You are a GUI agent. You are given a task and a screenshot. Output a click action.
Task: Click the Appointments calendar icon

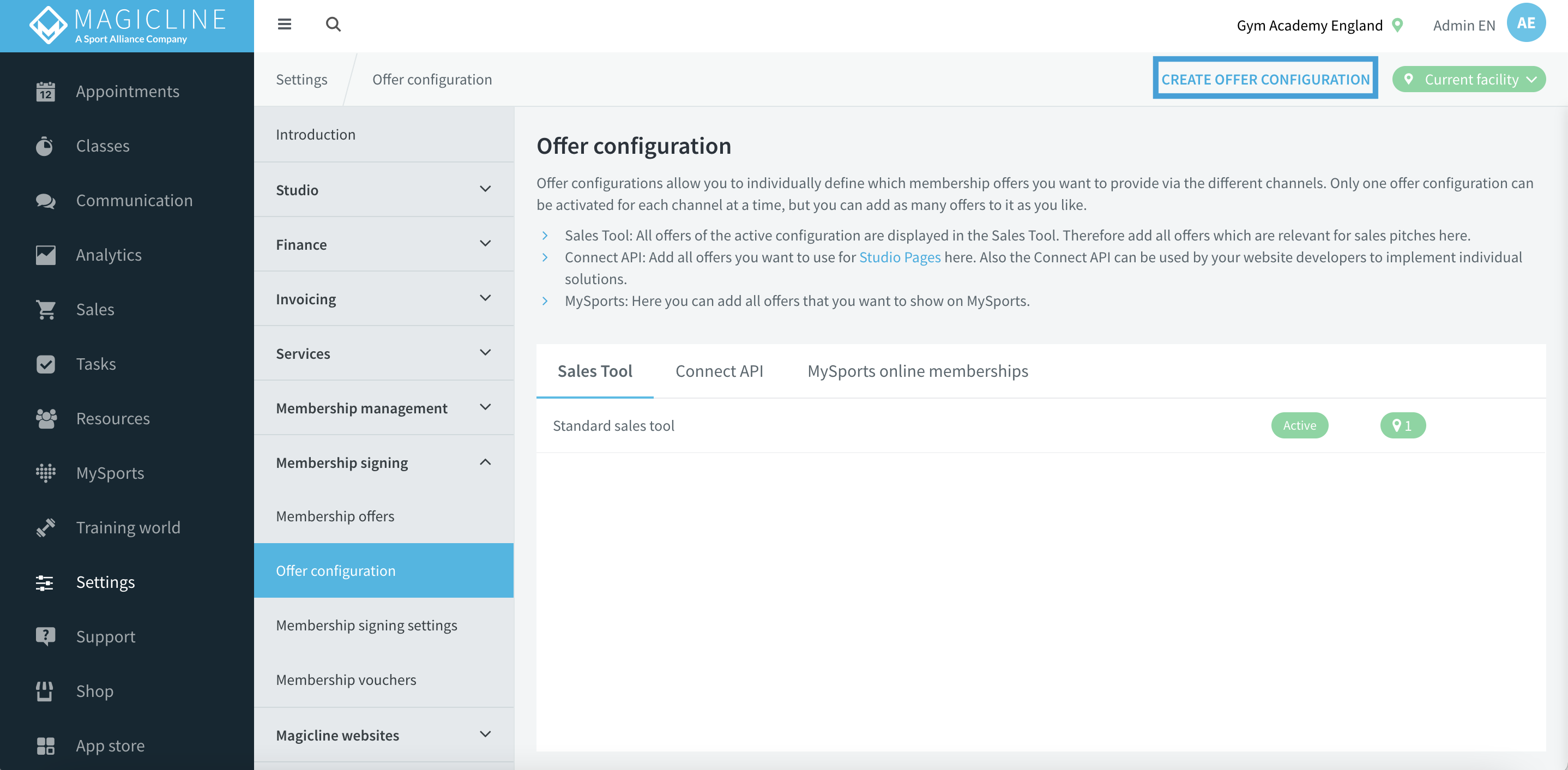[46, 91]
